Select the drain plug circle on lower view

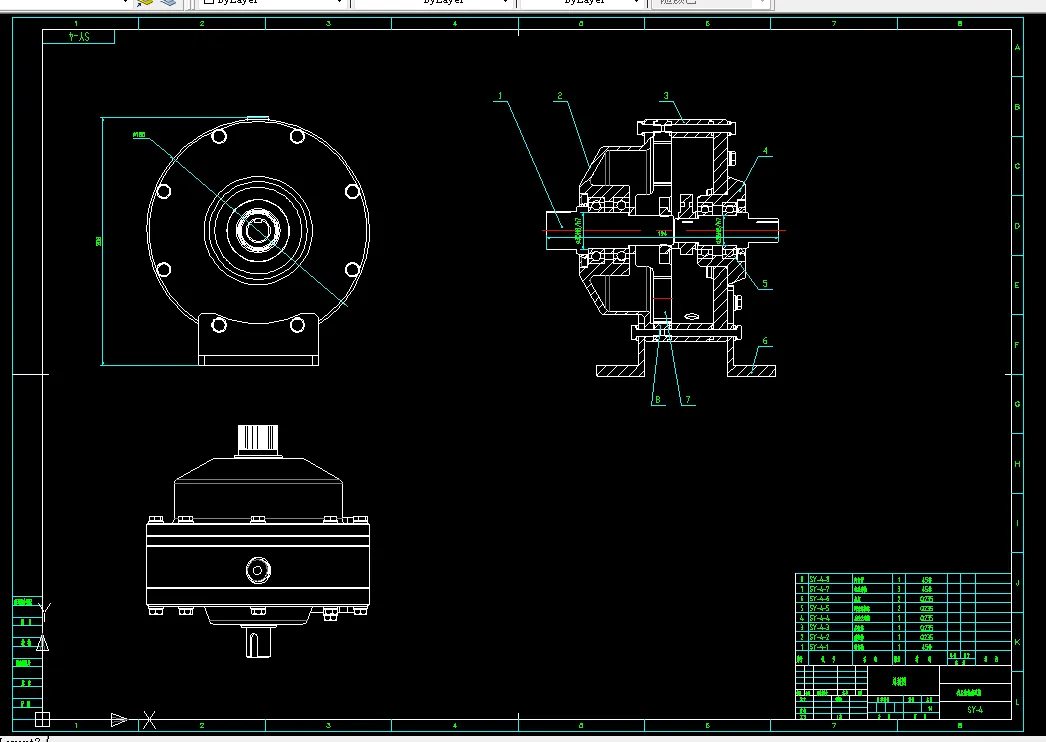pos(257,571)
